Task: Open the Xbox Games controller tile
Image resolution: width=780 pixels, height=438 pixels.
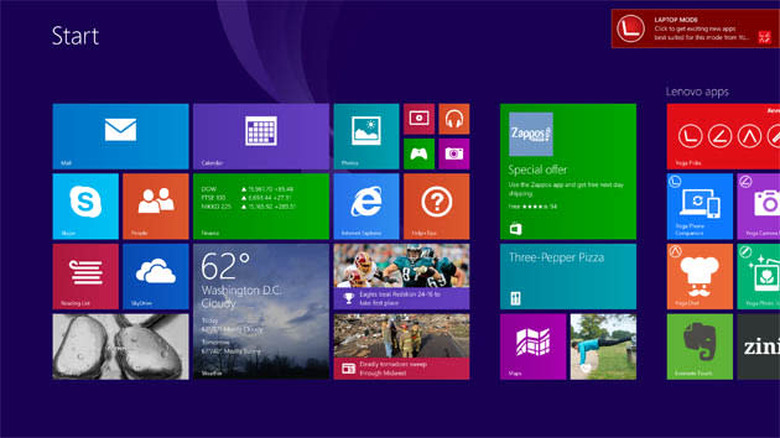Action: coord(419,154)
